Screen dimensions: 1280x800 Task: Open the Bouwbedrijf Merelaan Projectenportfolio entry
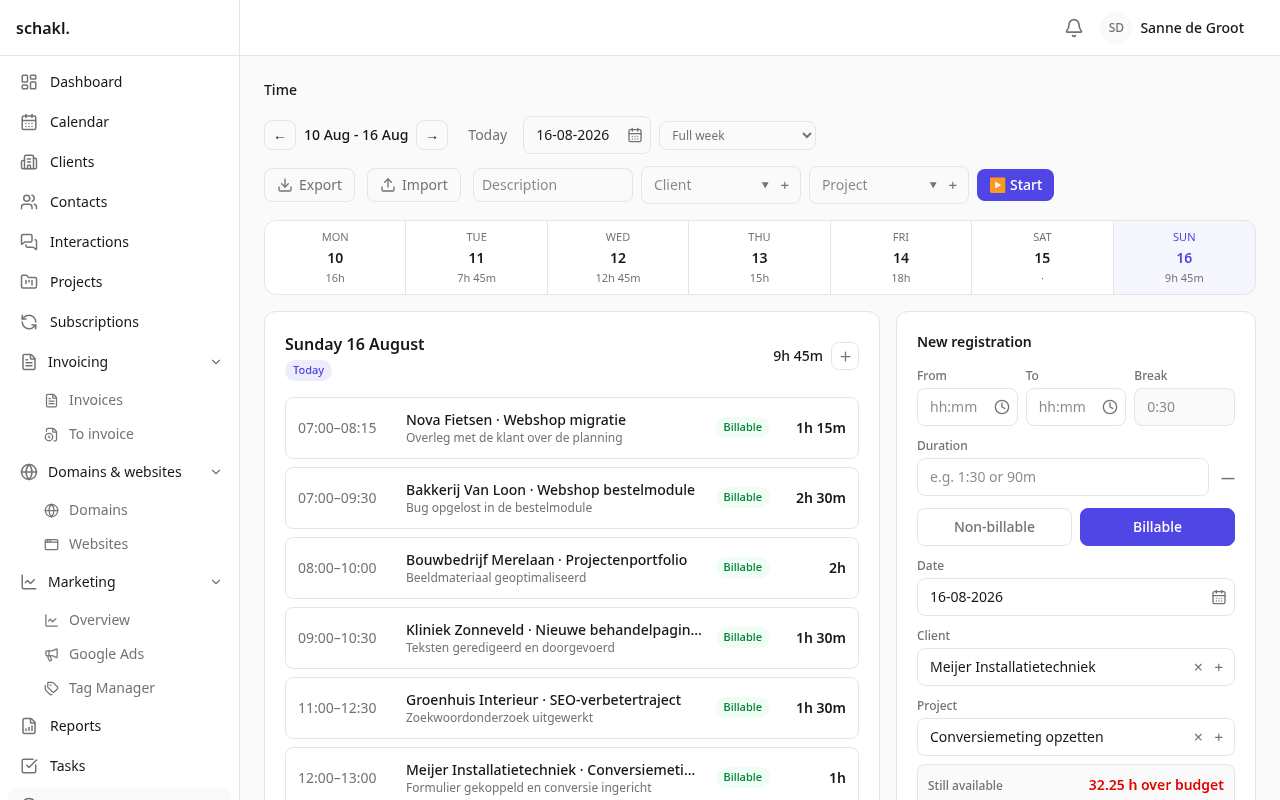(x=572, y=568)
